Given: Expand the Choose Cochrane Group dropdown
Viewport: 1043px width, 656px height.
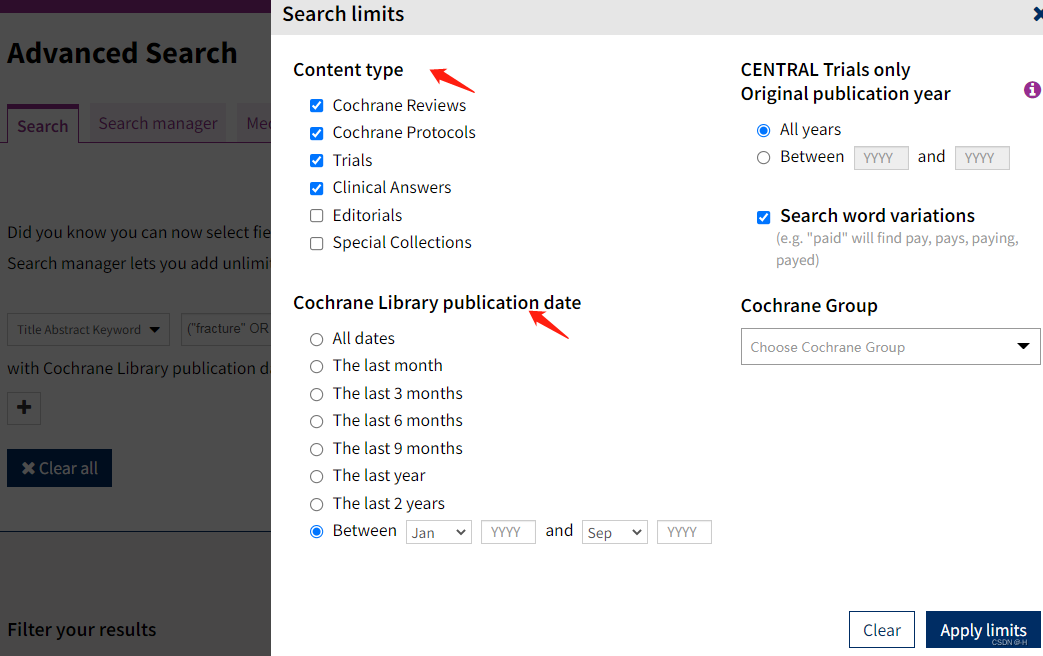Looking at the screenshot, I should [891, 347].
